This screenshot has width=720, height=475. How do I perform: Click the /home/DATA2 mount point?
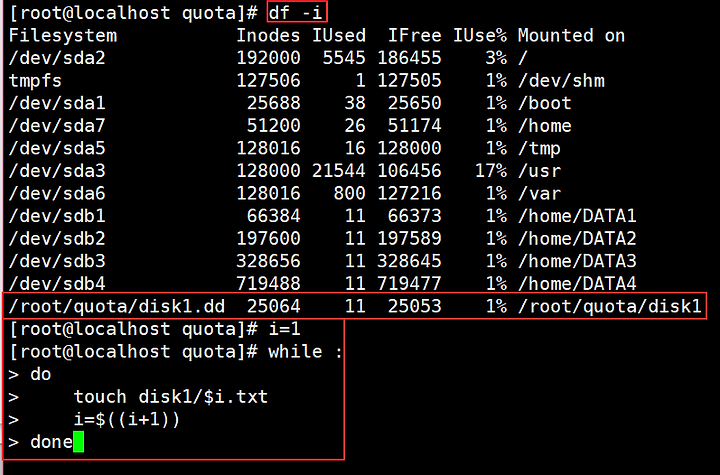tap(578, 238)
